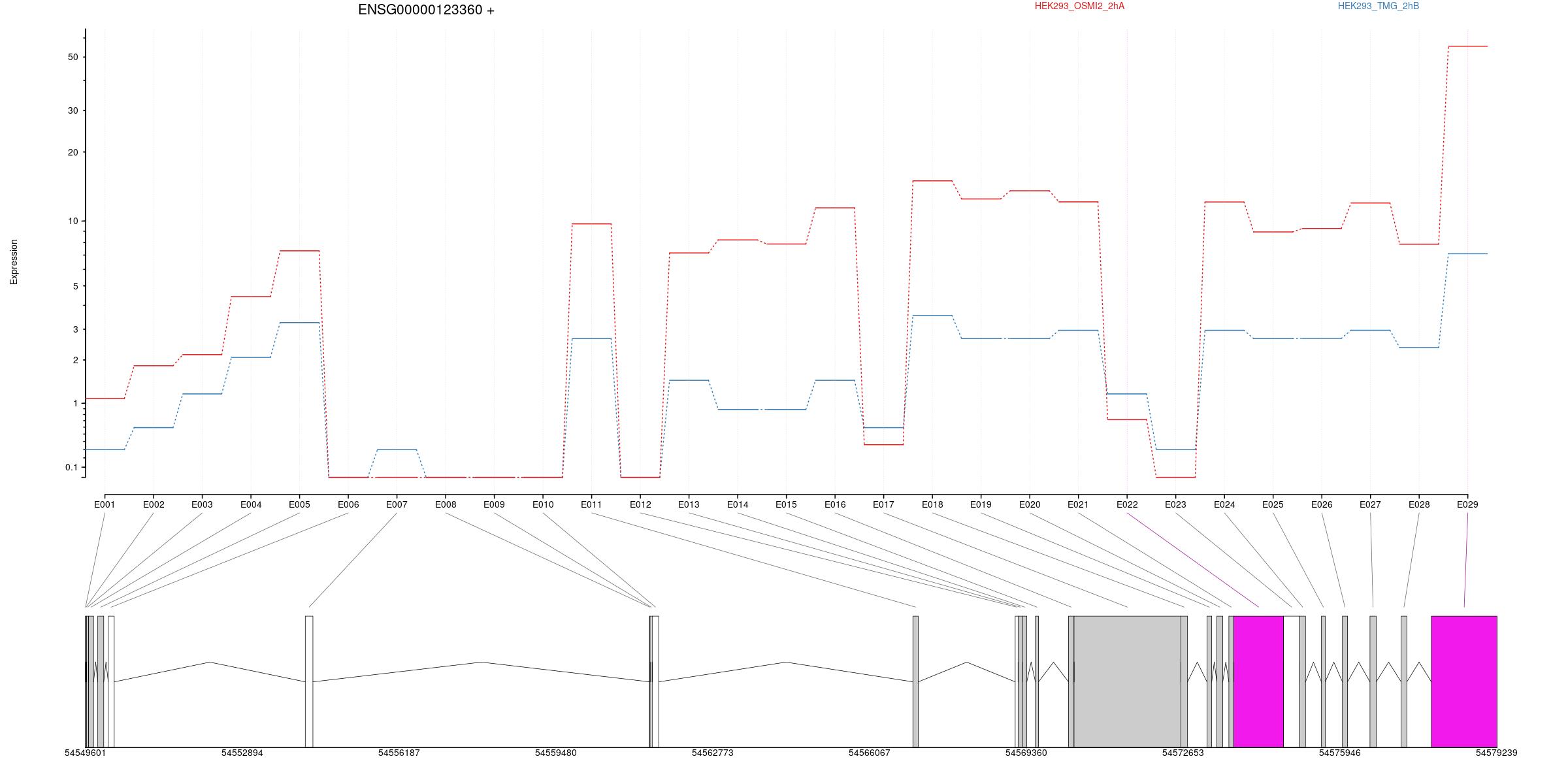
Task: Click exon label E009
Action: (494, 504)
